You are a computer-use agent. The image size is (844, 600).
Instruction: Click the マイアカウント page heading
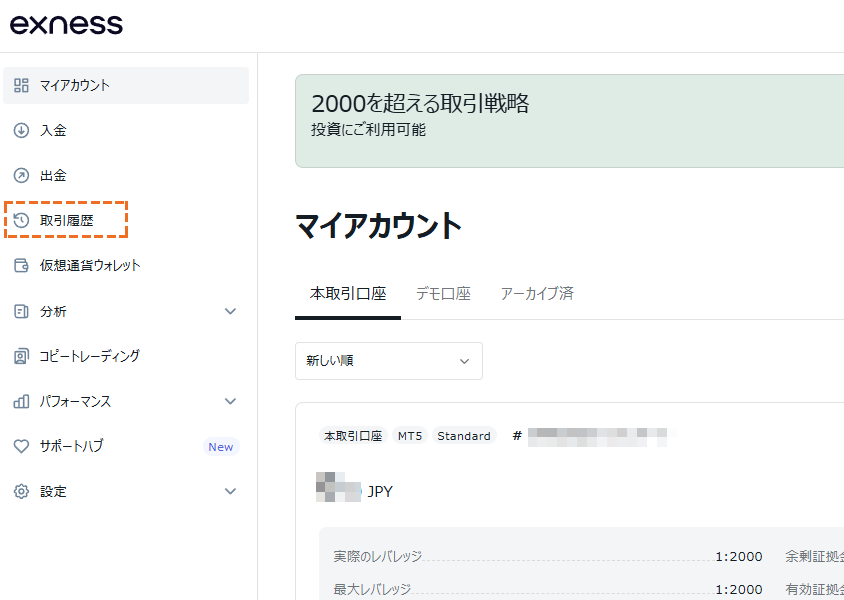379,225
